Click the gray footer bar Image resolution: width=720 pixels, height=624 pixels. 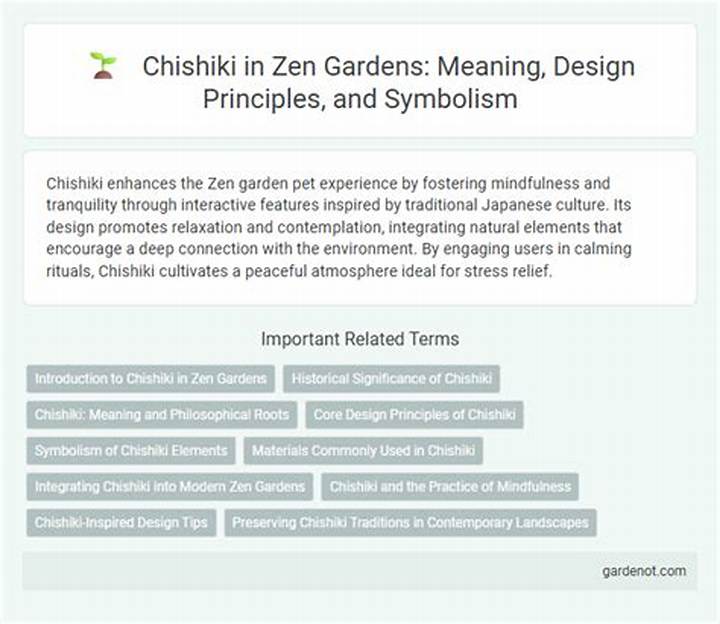click(x=360, y=571)
